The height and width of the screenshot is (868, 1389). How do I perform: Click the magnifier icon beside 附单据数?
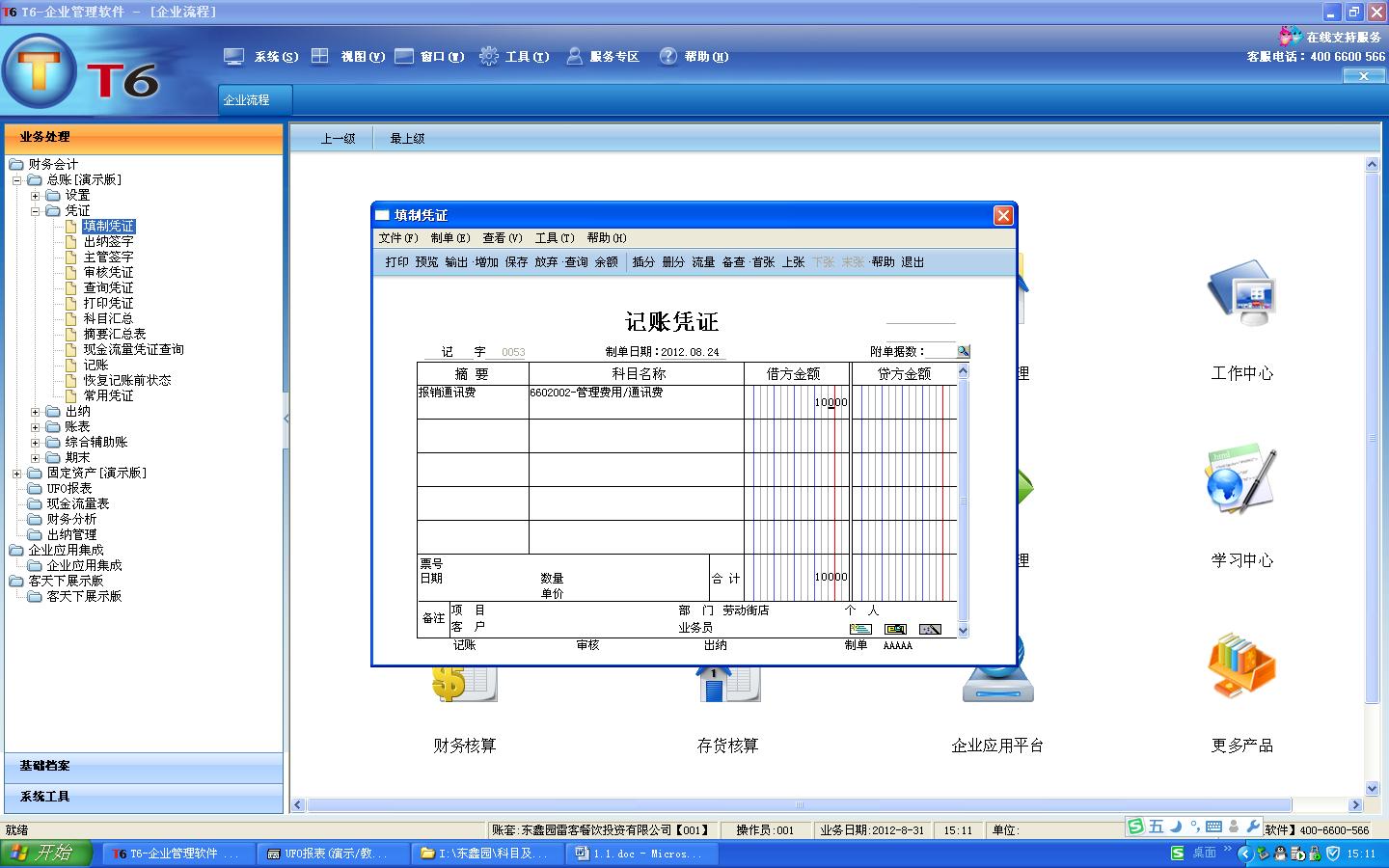tap(963, 350)
